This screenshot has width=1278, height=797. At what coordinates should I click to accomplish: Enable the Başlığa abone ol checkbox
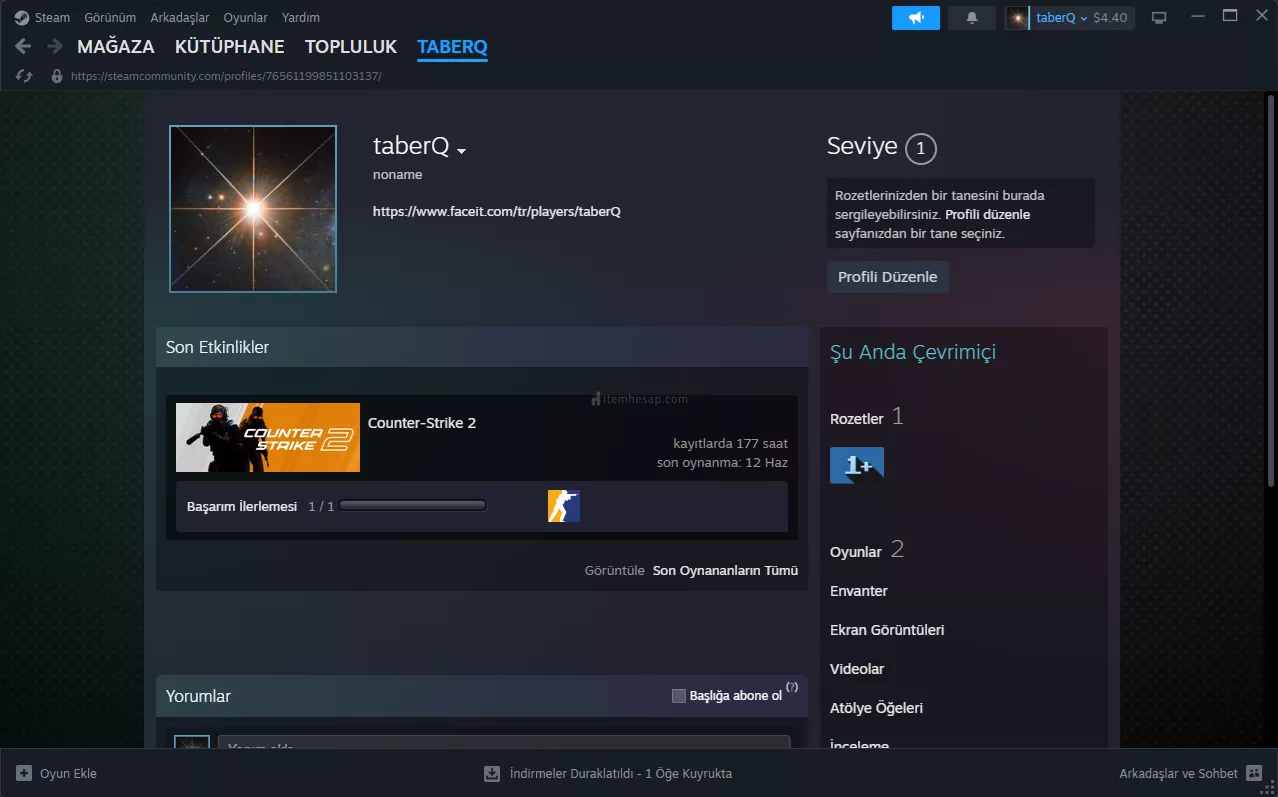(x=679, y=696)
